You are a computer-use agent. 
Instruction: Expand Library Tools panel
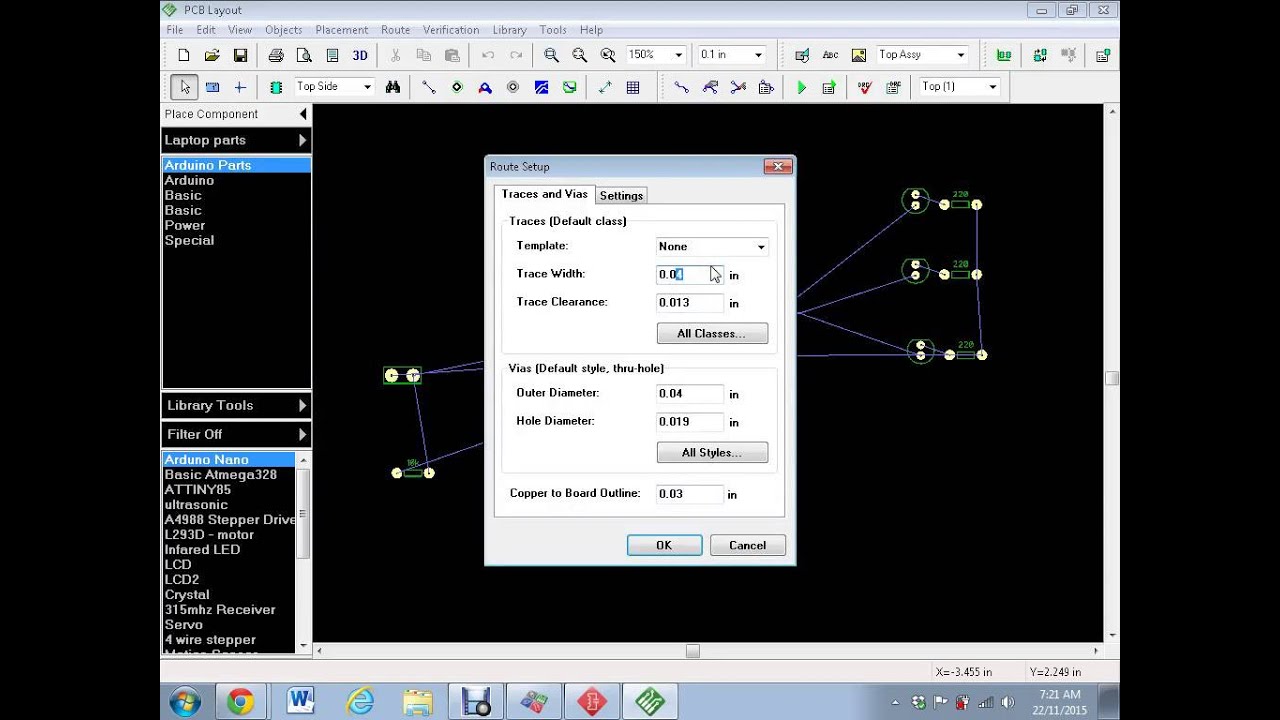click(x=236, y=405)
